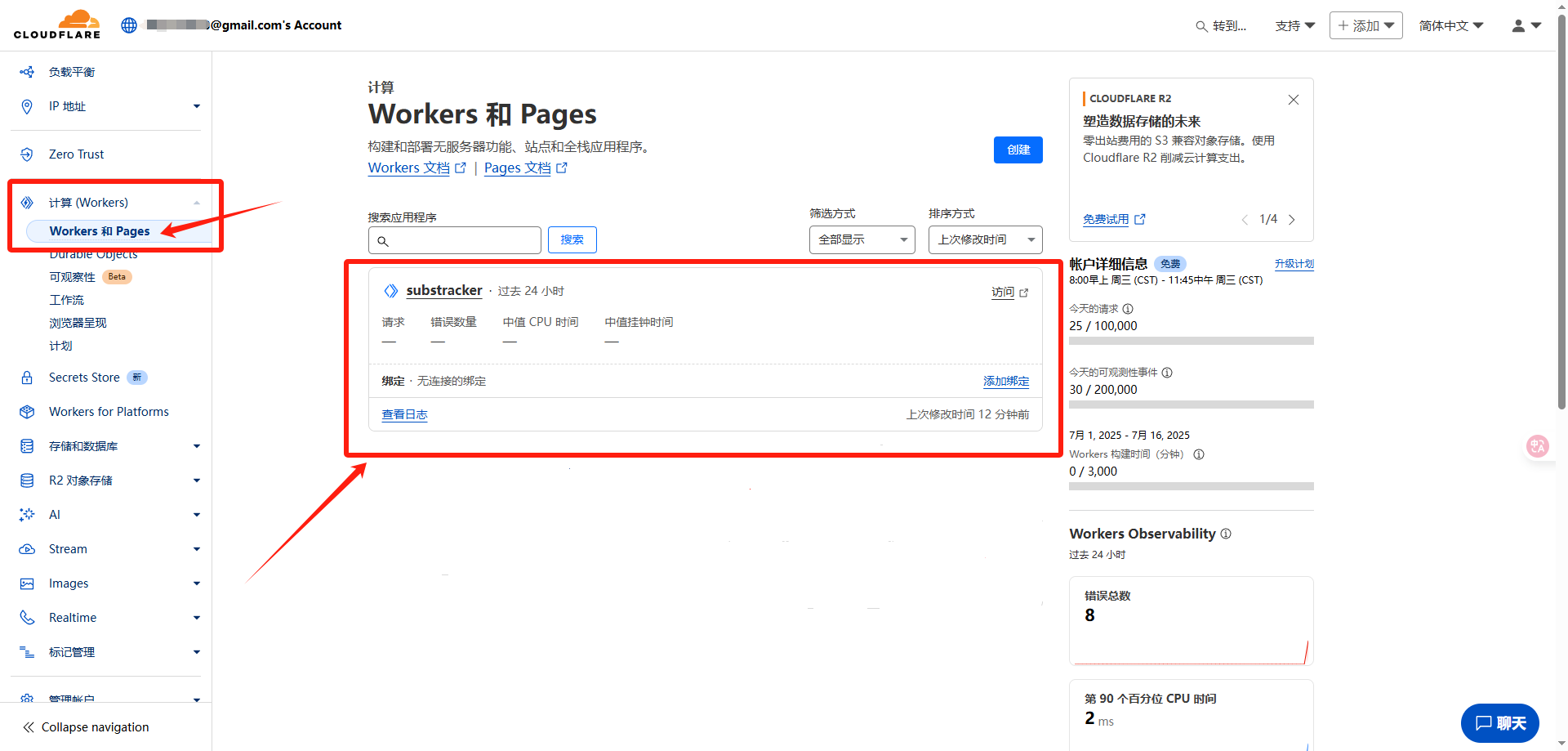Click the 升级计划 upgrade plan link

(x=1294, y=264)
